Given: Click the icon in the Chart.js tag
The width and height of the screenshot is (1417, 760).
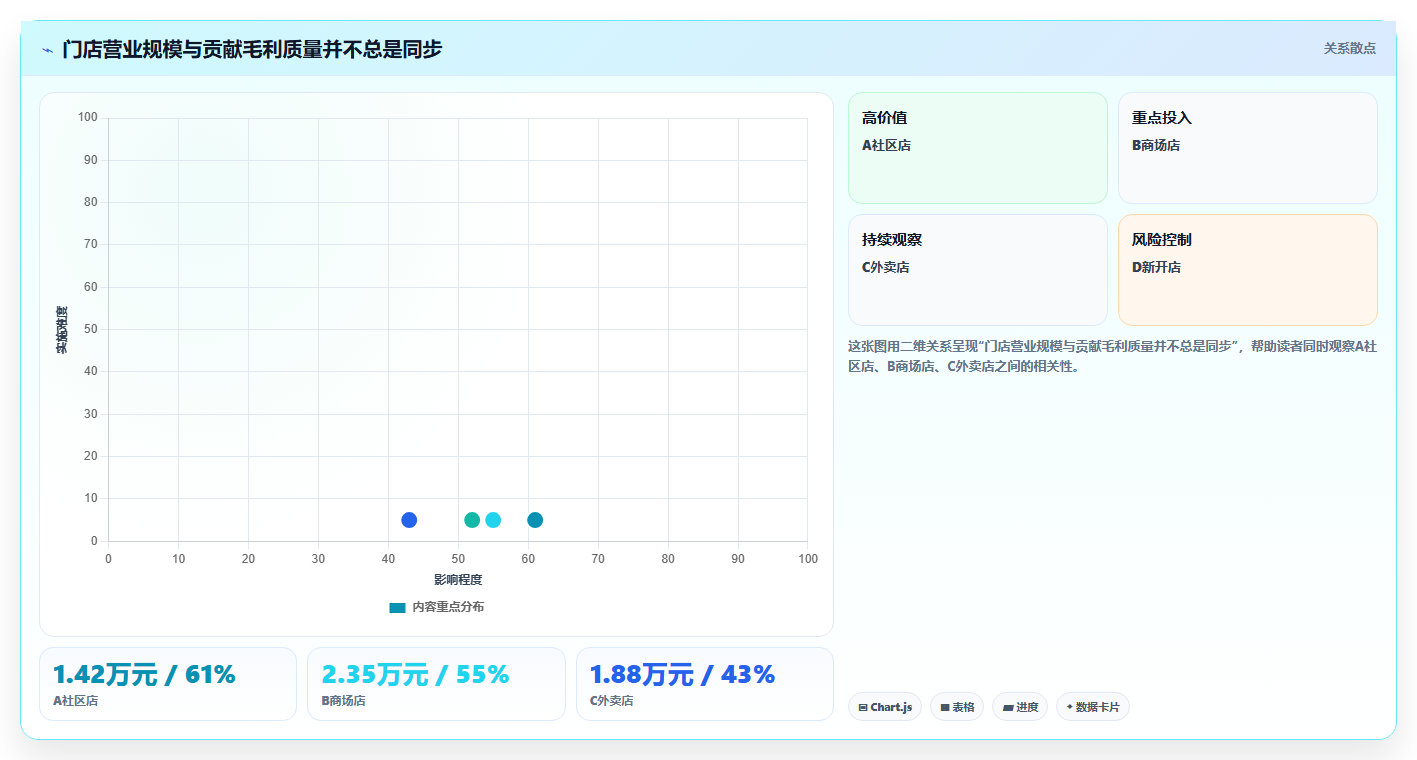Looking at the screenshot, I should (863, 707).
